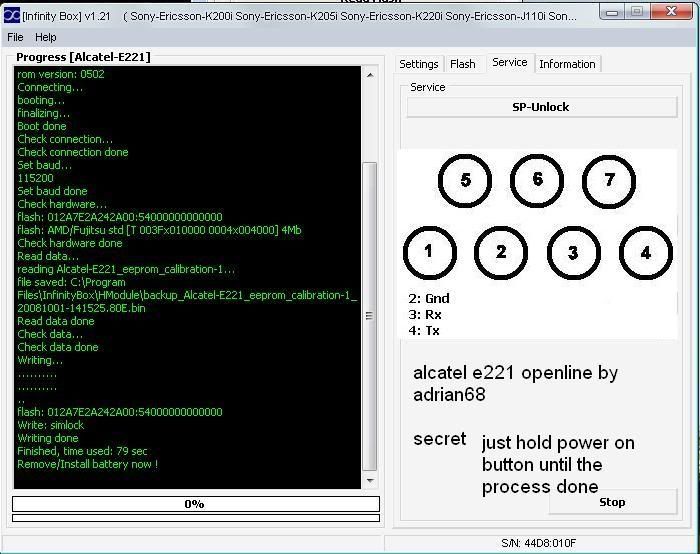This screenshot has width=700, height=554.
Task: Click pin circle number 6 in diagram
Action: (537, 180)
